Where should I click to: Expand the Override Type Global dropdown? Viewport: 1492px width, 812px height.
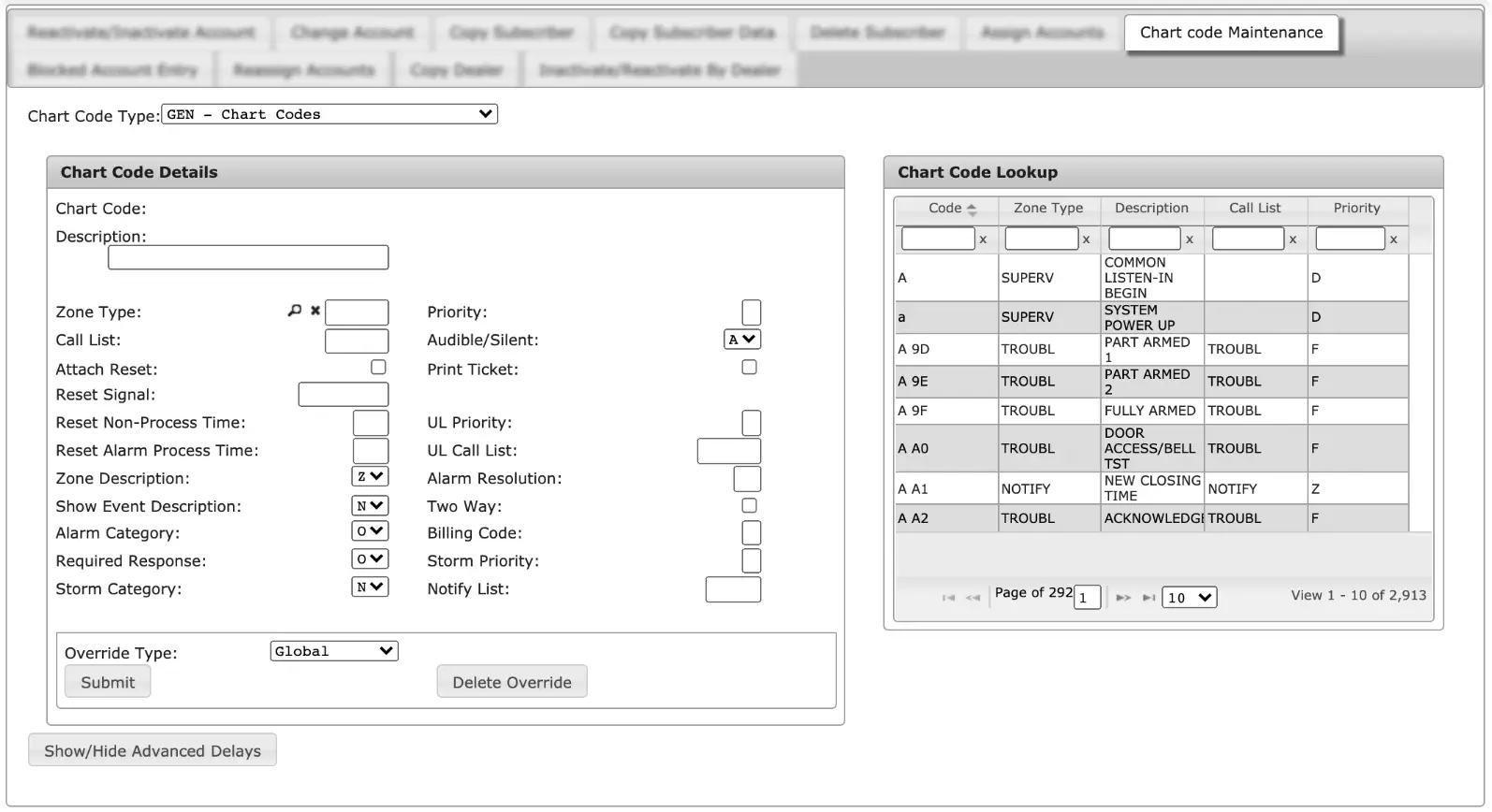pos(334,651)
